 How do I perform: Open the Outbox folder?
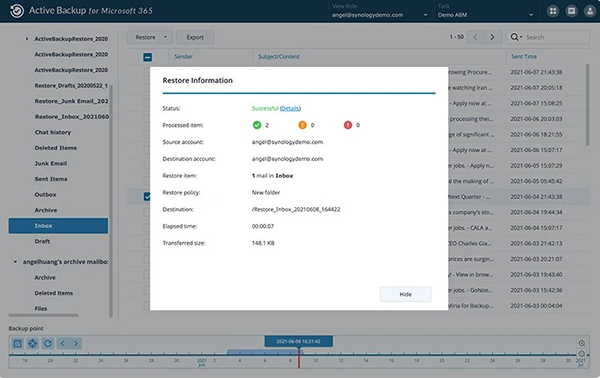coord(45,194)
